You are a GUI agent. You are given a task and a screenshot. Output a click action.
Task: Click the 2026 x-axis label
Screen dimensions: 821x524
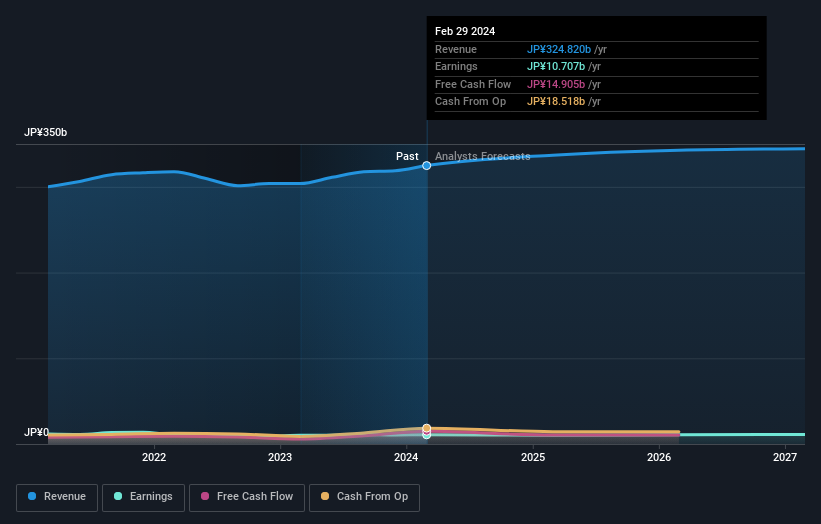click(x=659, y=457)
